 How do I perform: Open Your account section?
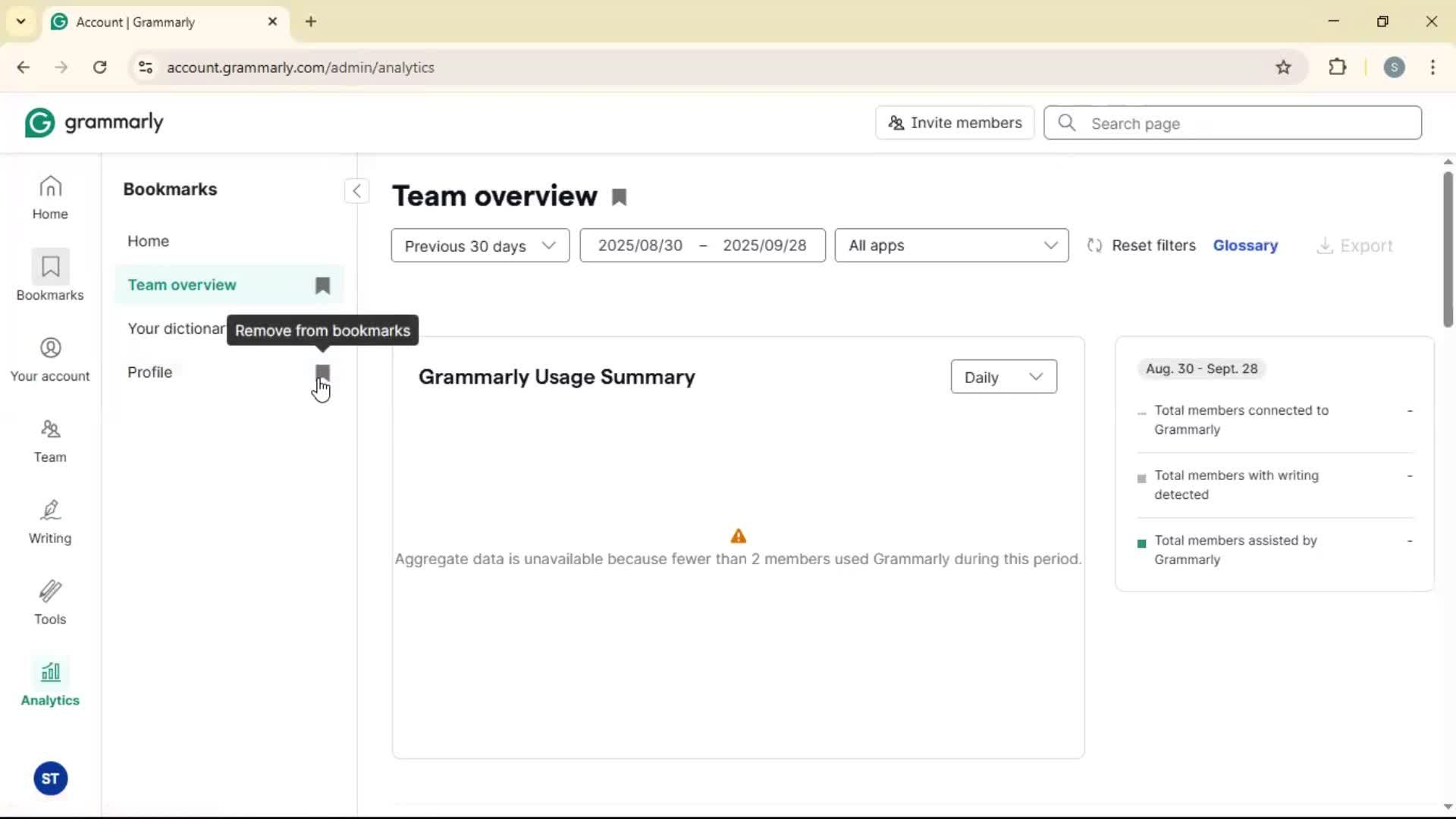(50, 359)
